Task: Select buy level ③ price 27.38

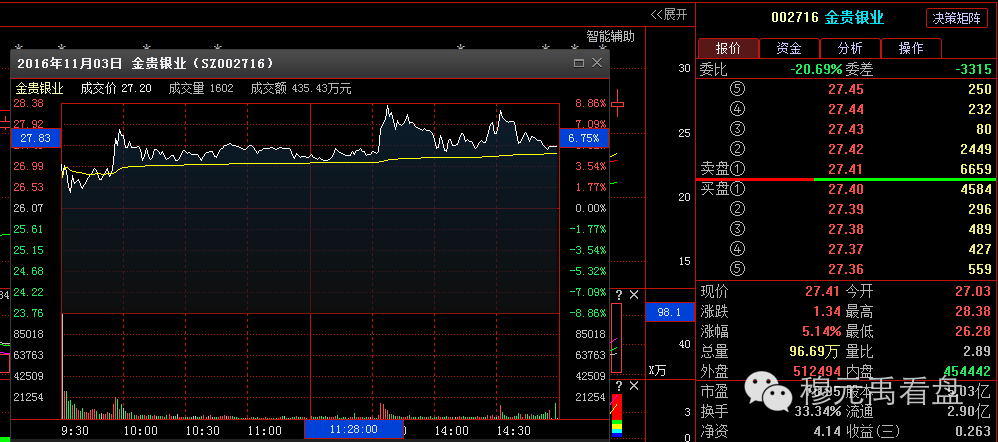Action: (x=846, y=229)
